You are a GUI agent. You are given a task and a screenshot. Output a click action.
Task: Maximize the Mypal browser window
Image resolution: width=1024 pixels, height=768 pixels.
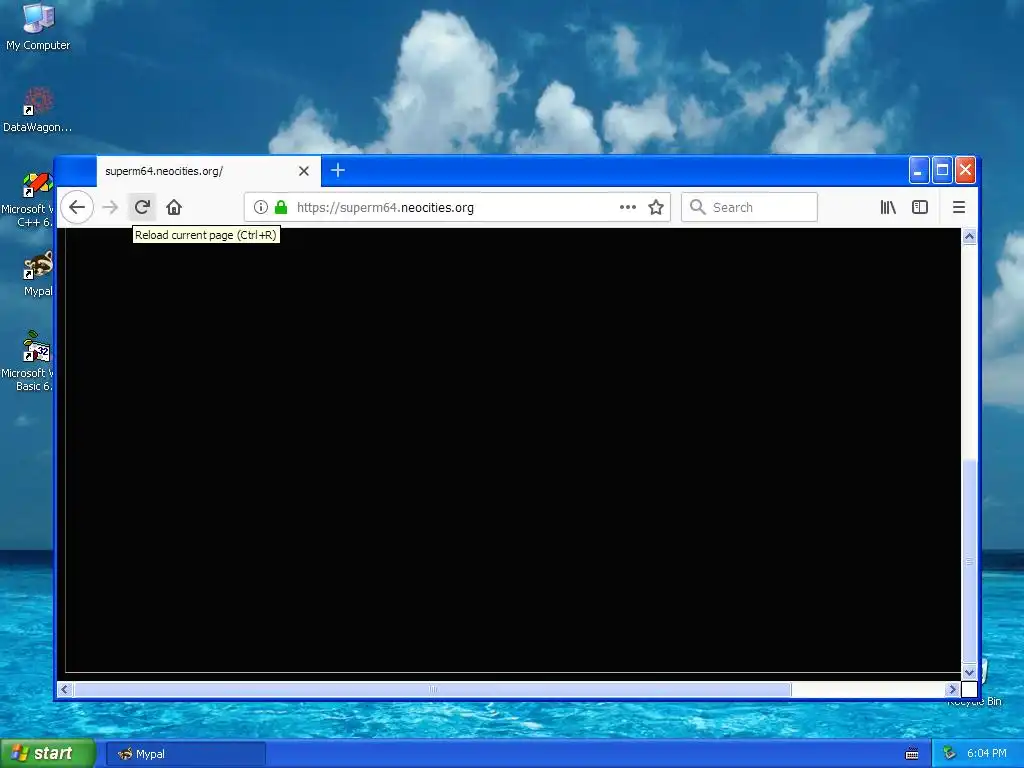click(942, 171)
